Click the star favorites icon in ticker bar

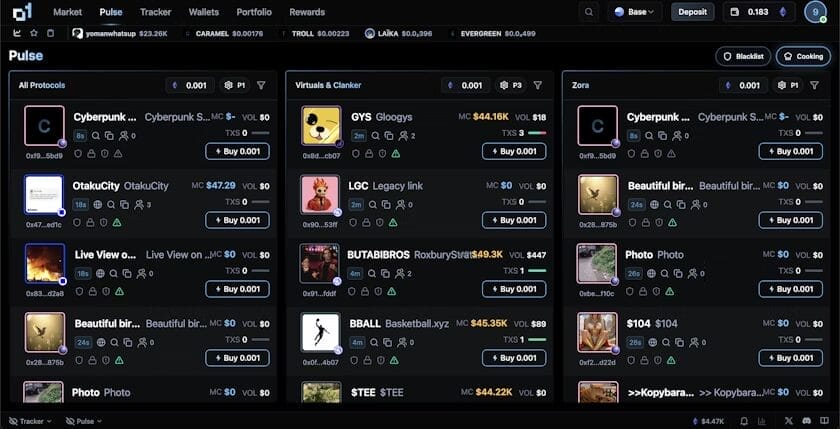[34, 33]
